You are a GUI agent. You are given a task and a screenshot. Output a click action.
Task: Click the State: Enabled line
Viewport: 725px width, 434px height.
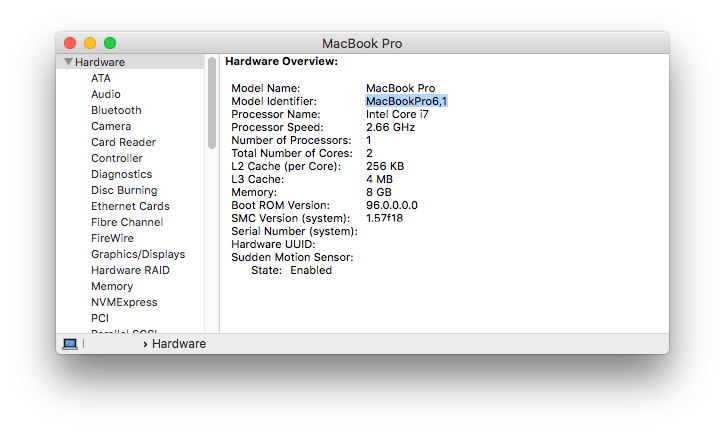291,270
